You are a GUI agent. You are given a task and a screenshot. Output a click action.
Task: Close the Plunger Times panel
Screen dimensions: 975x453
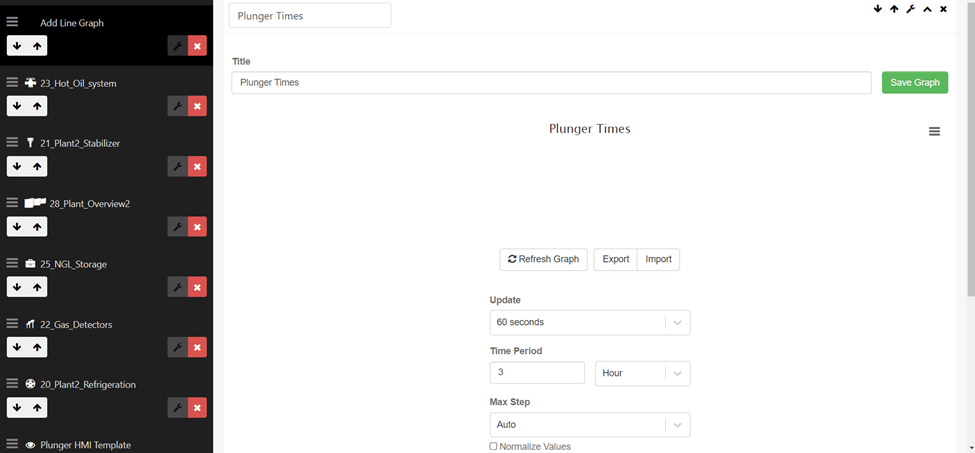tap(943, 9)
